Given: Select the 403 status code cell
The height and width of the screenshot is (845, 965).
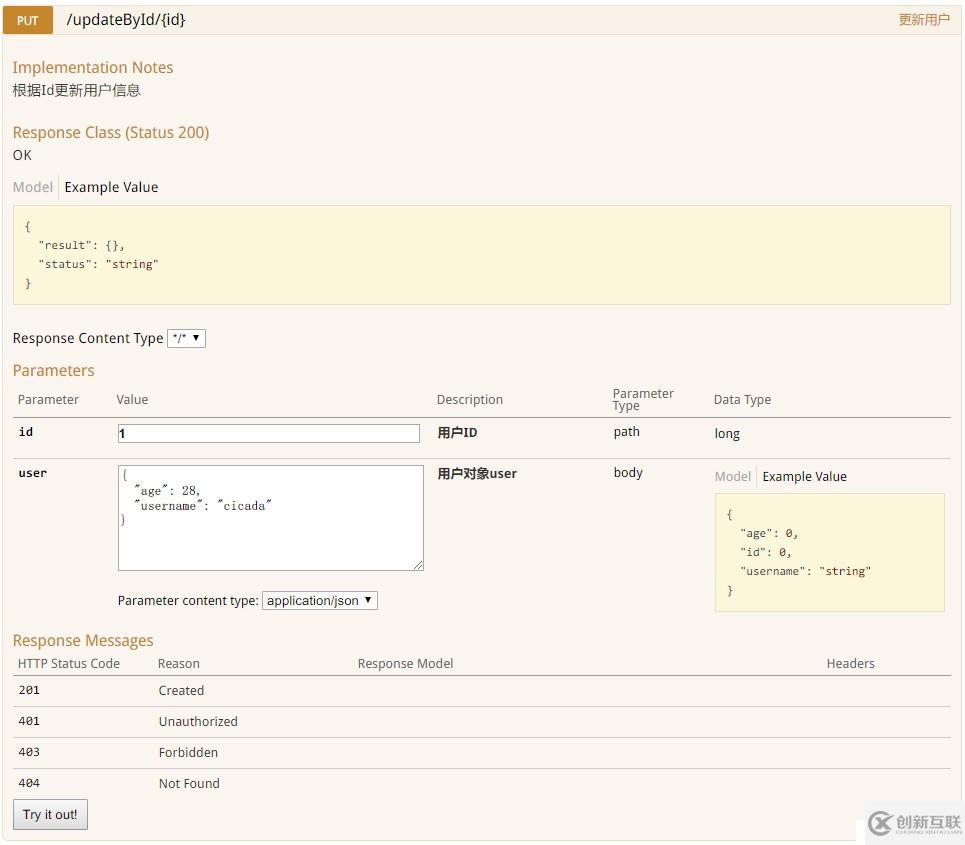Looking at the screenshot, I should [29, 752].
